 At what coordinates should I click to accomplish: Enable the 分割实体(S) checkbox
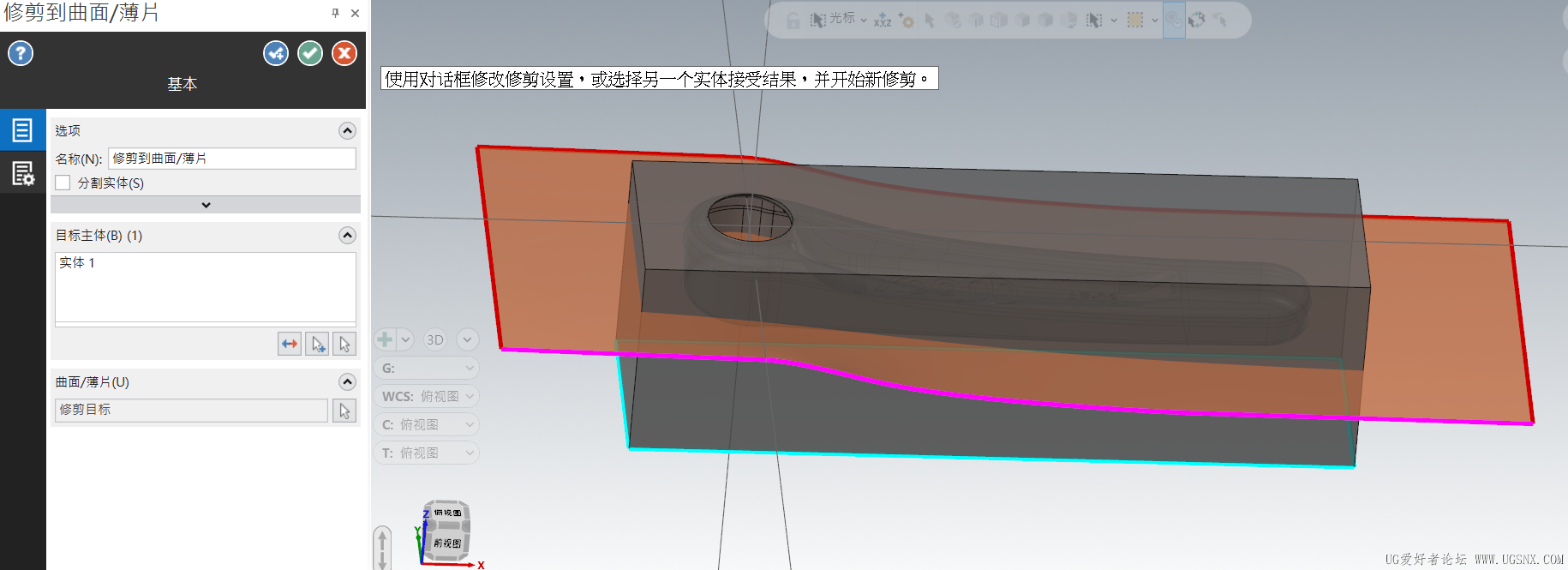point(63,183)
